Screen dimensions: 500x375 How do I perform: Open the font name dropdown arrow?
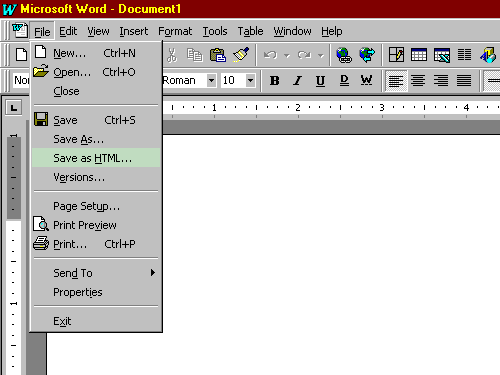click(x=211, y=80)
